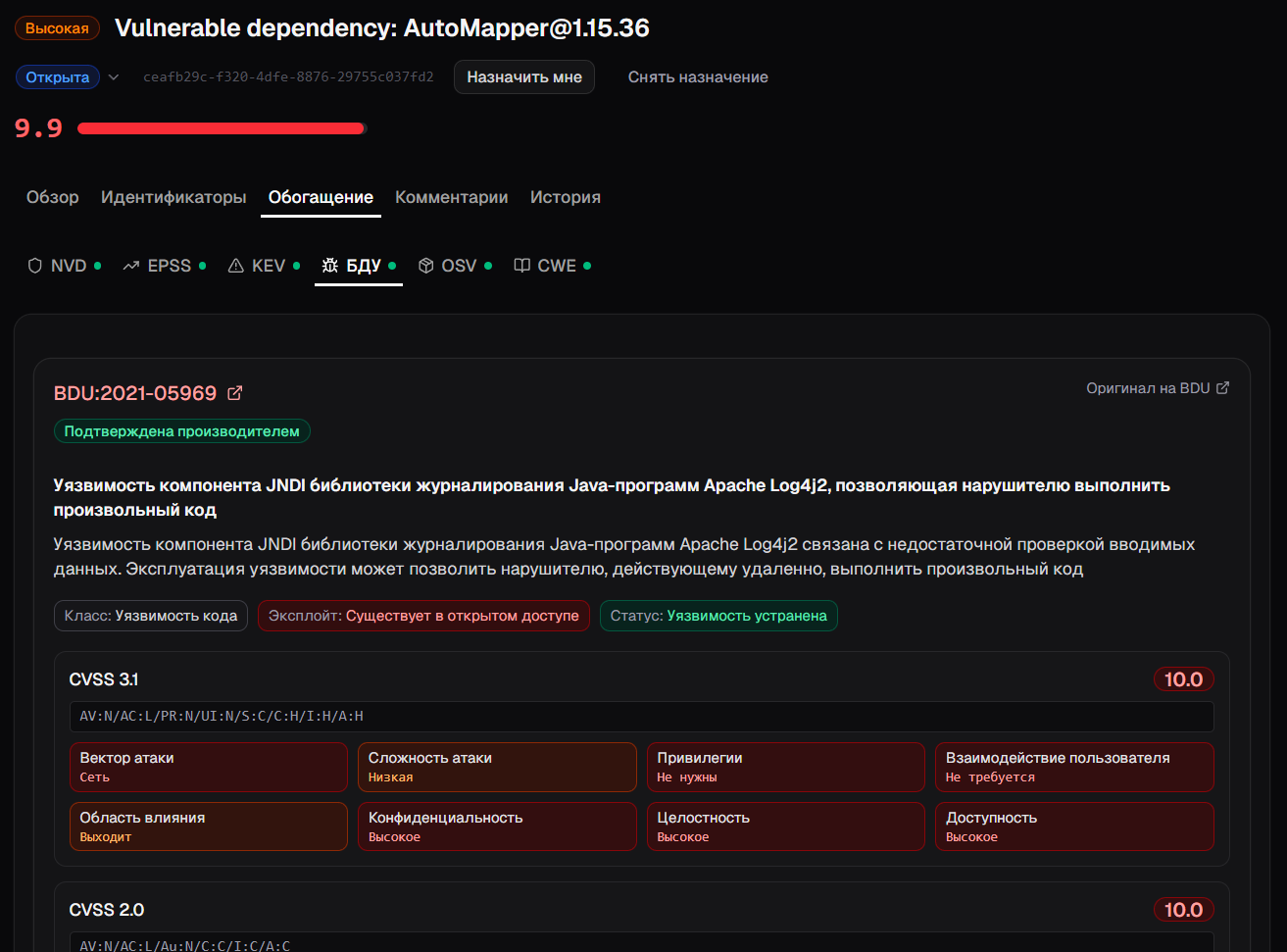Click the CVSS 2.0 heading
This screenshot has width=1287, height=952.
(107, 910)
